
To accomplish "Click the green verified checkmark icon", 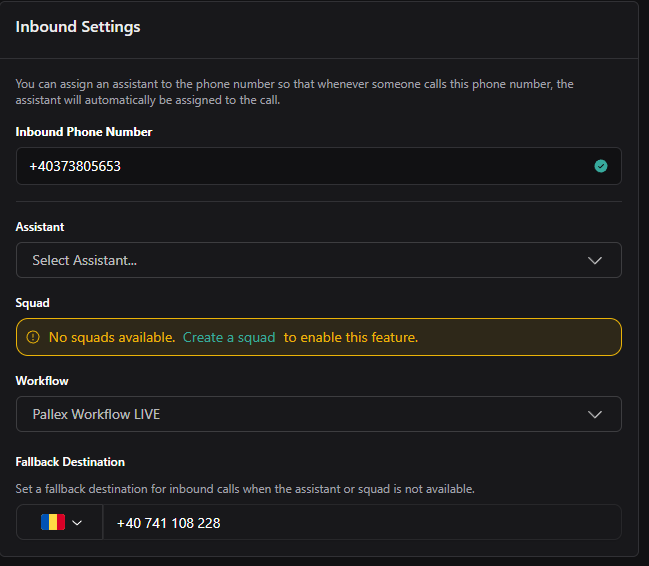I will point(601,166).
